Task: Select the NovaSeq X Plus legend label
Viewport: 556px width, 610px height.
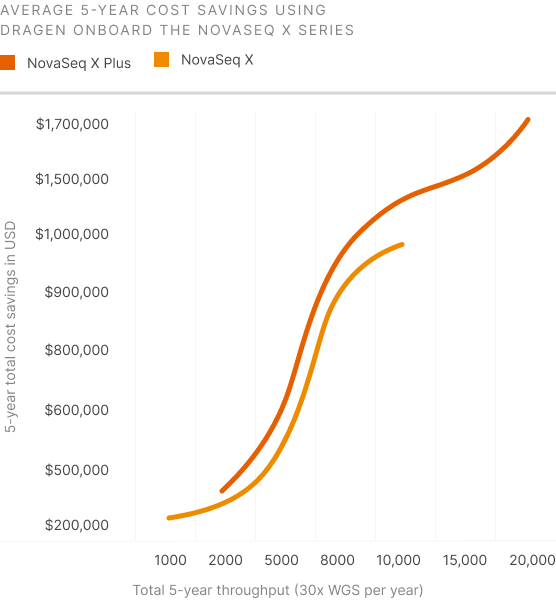Action: click(79, 63)
